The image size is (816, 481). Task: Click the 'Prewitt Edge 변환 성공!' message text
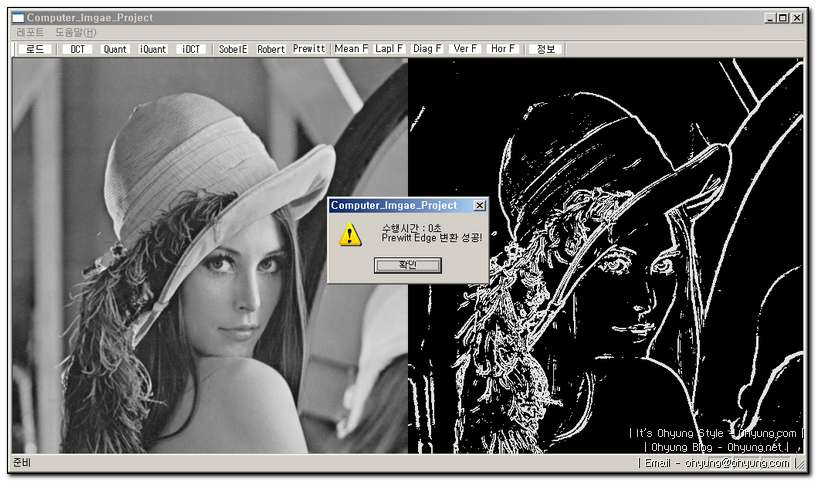[432, 238]
